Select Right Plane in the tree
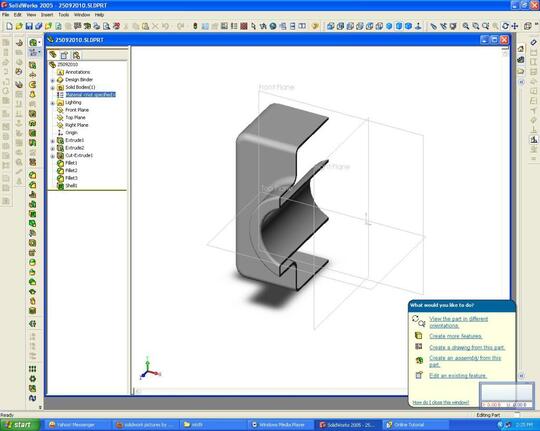Image resolution: width=540 pixels, height=431 pixels. click(x=77, y=125)
